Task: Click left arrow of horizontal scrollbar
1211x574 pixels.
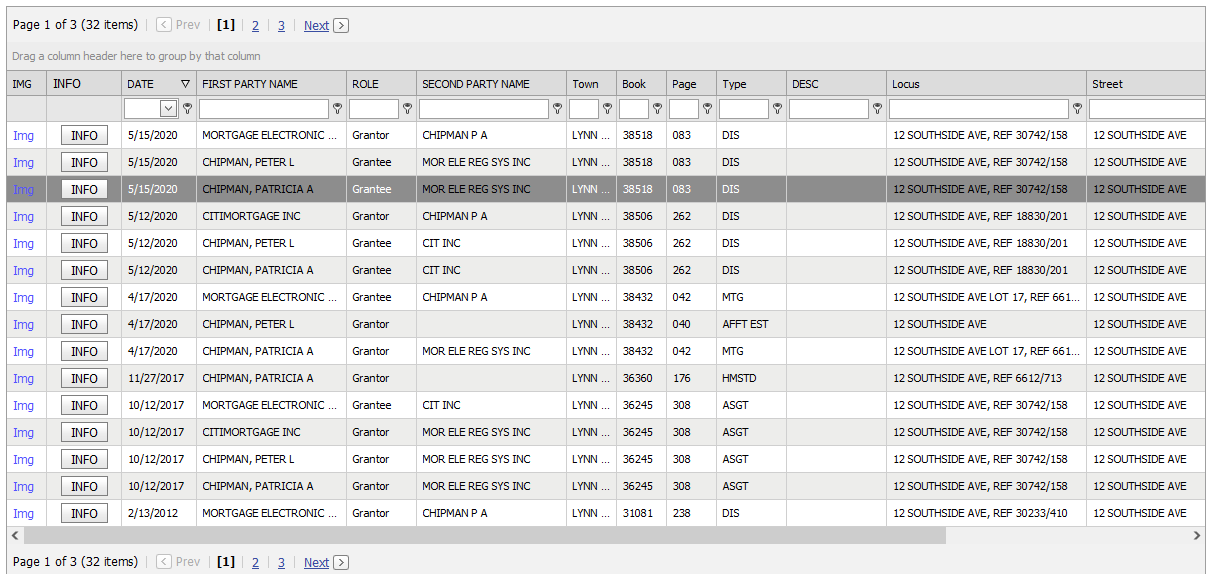Action: tap(14, 536)
